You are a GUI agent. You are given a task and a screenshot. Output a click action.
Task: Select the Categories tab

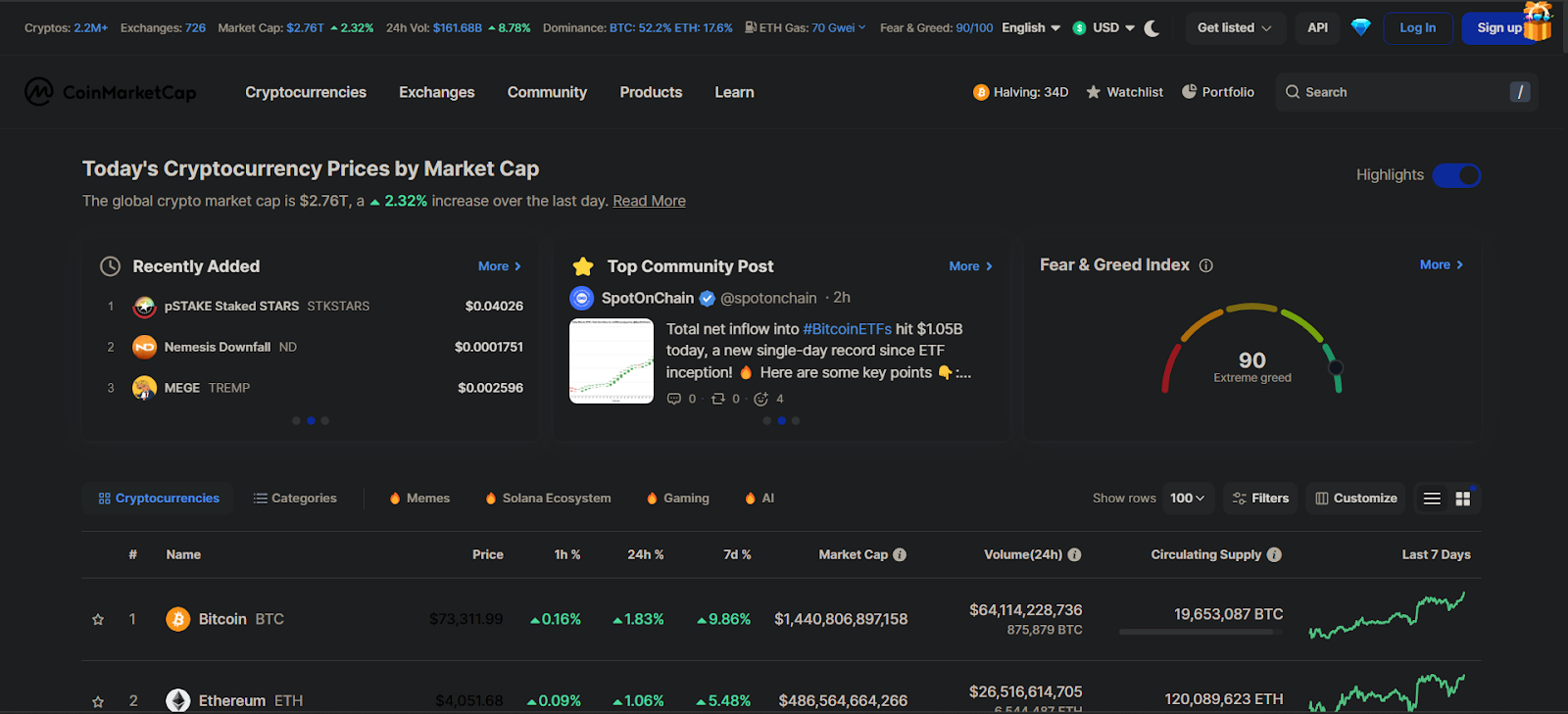tap(295, 499)
